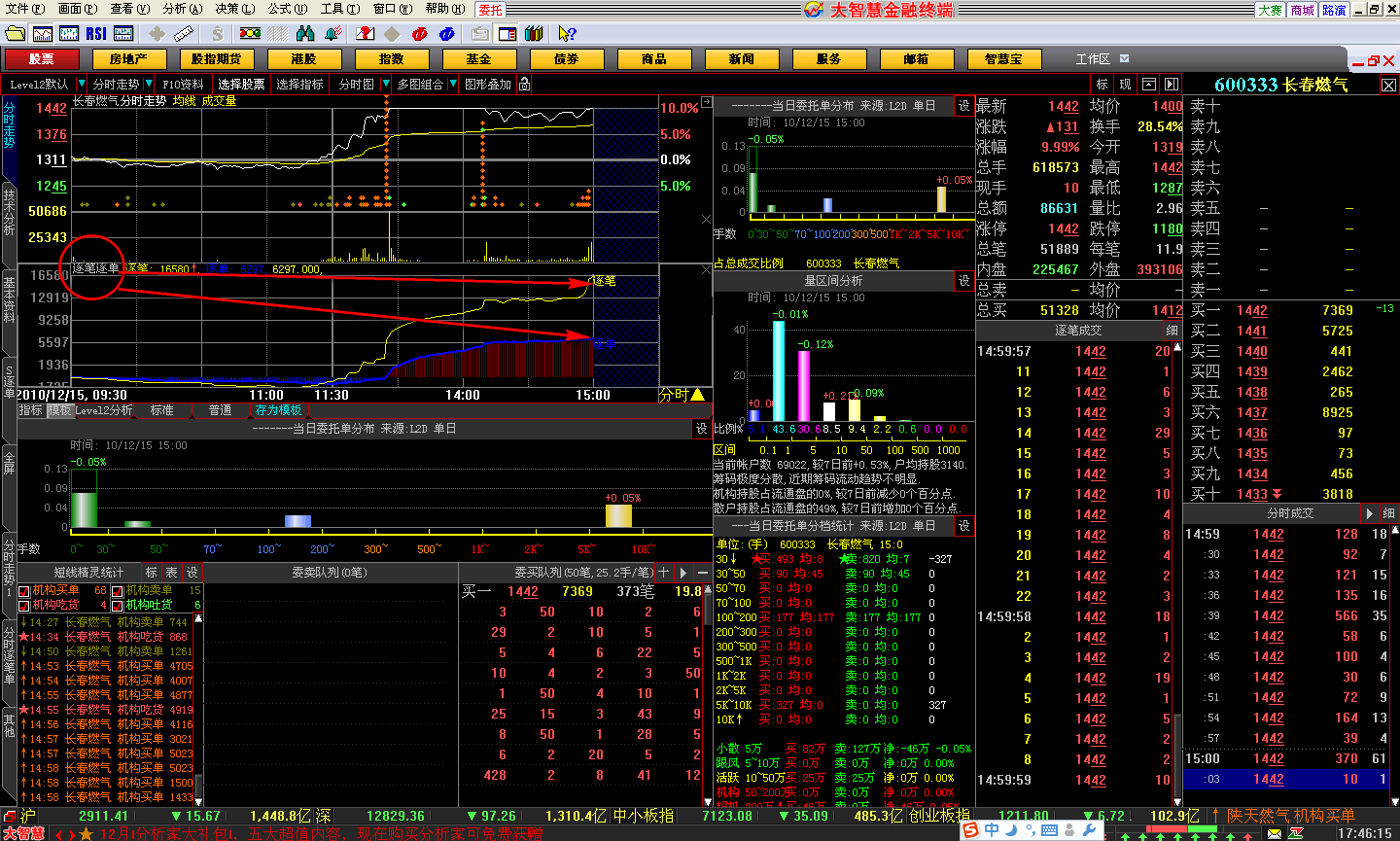
Task: Click the alarm bell alert icon
Action: pos(333,33)
